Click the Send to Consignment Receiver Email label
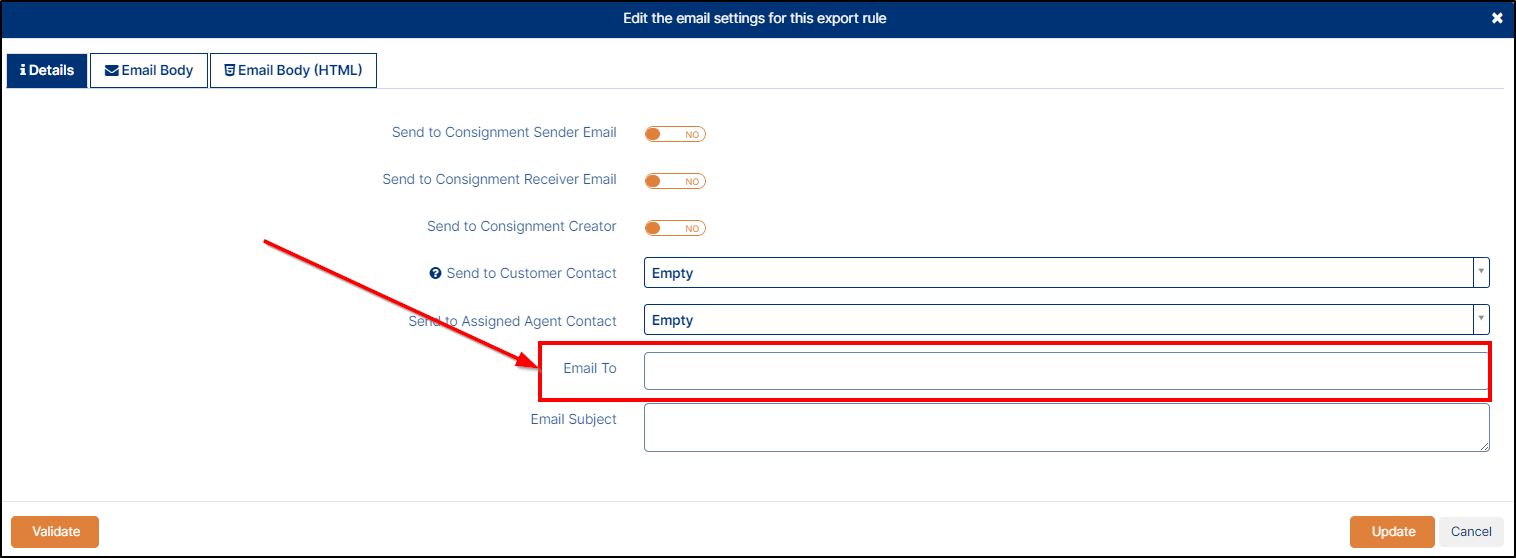This screenshot has height=558, width=1516. pyautogui.click(x=499, y=180)
